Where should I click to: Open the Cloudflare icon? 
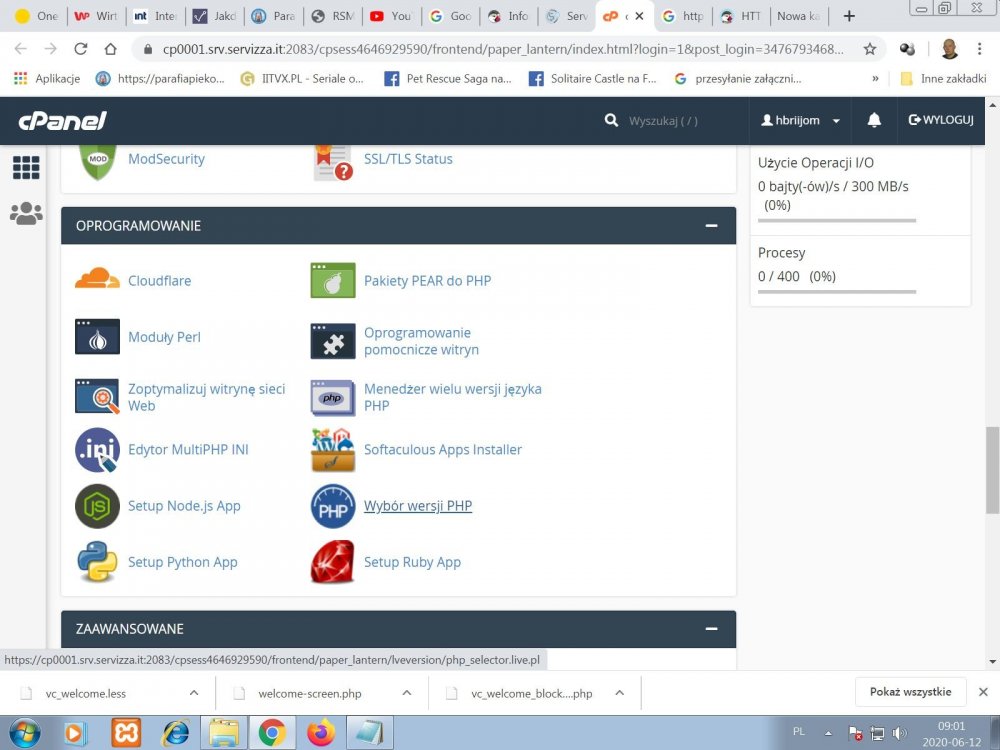(x=97, y=280)
